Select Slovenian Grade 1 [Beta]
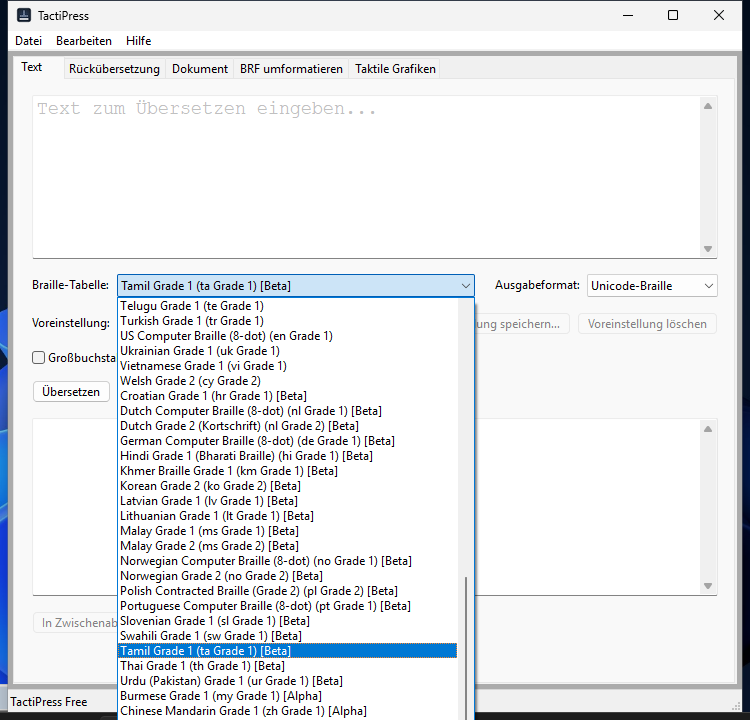 [x=287, y=620]
